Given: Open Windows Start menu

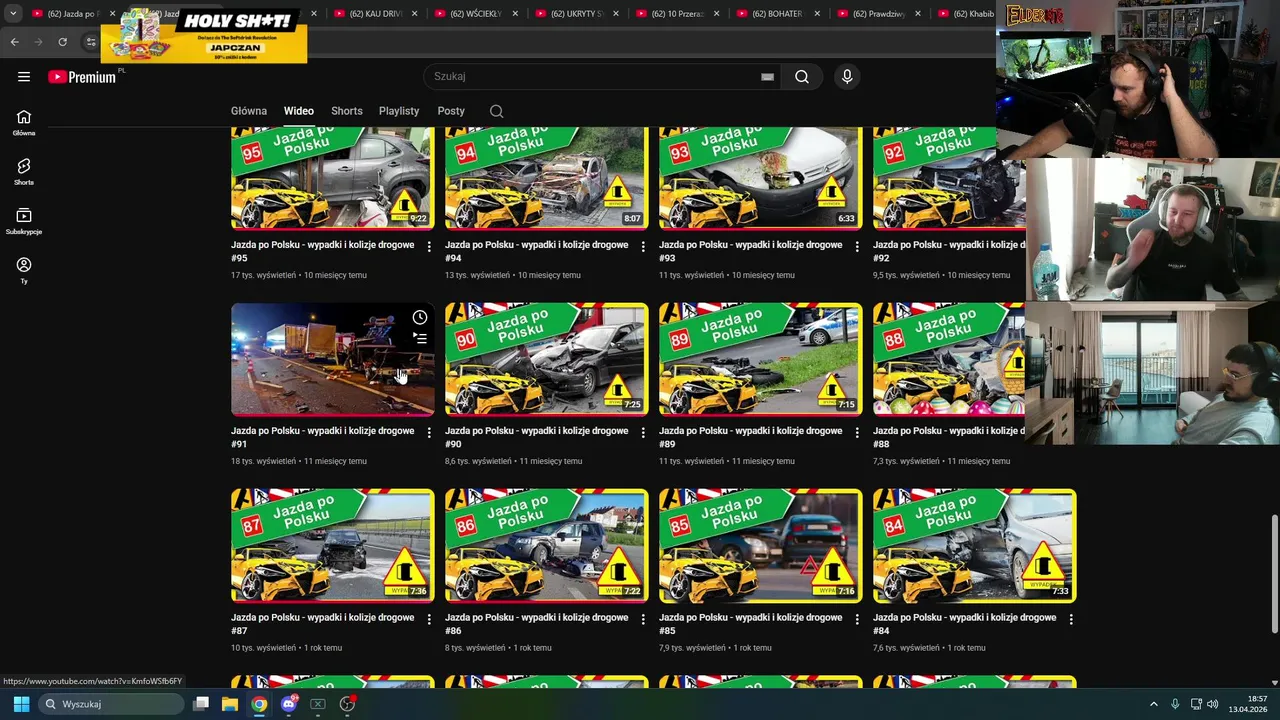Looking at the screenshot, I should (x=21, y=704).
